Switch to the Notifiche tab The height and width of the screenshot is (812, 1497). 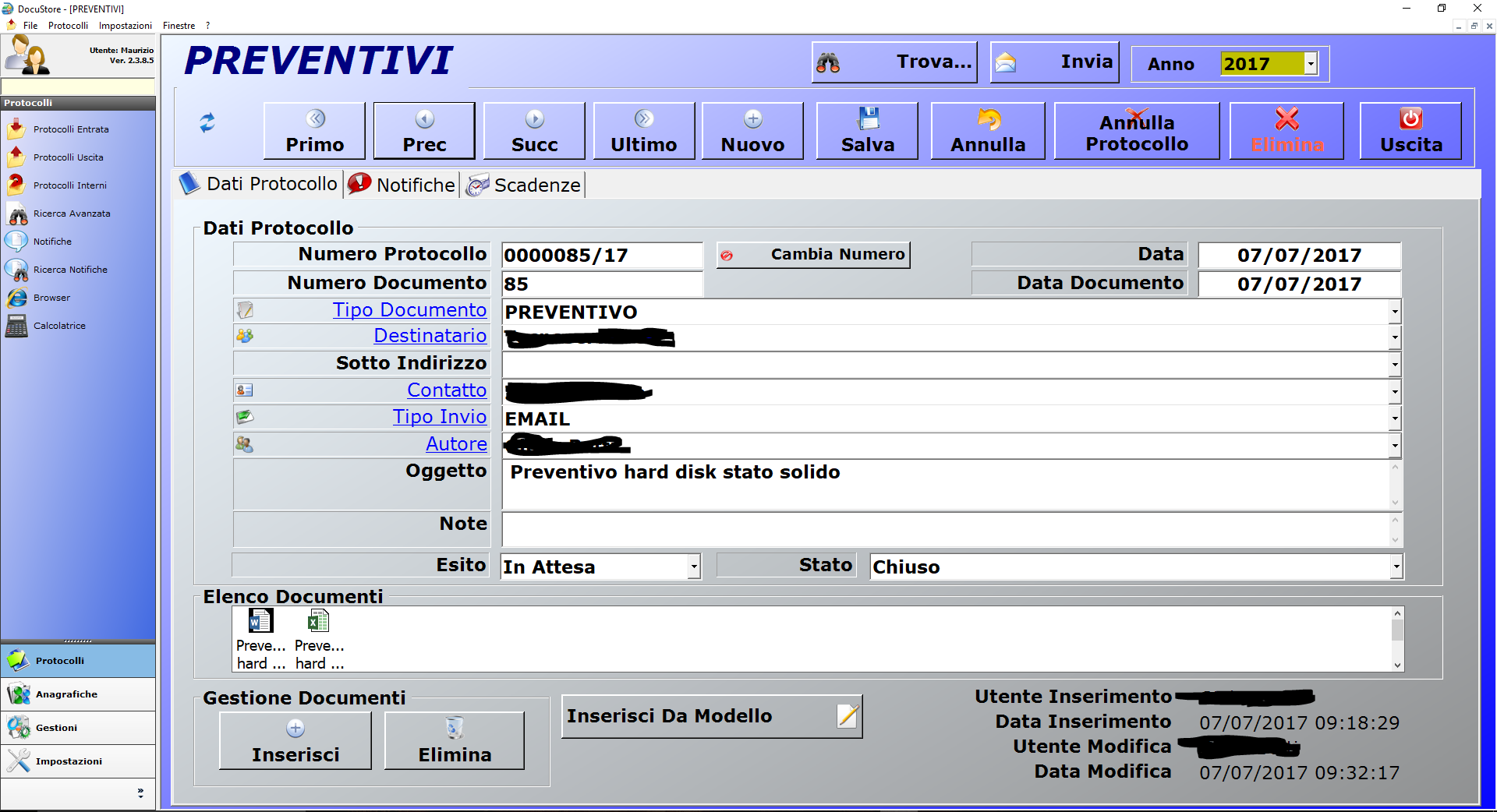point(404,185)
